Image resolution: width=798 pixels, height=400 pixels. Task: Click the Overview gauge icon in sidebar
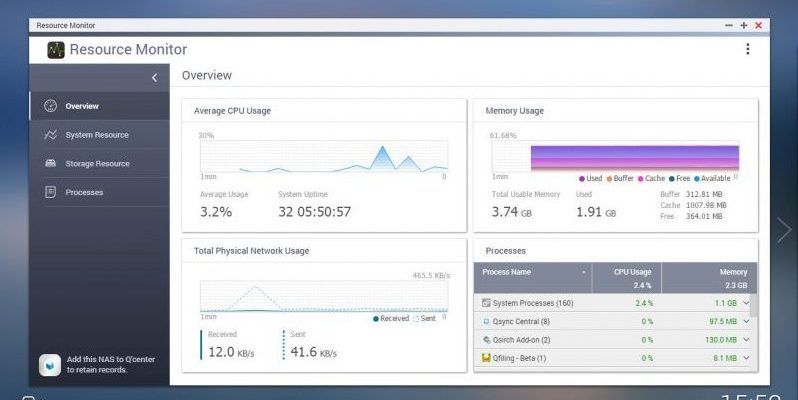[50, 106]
